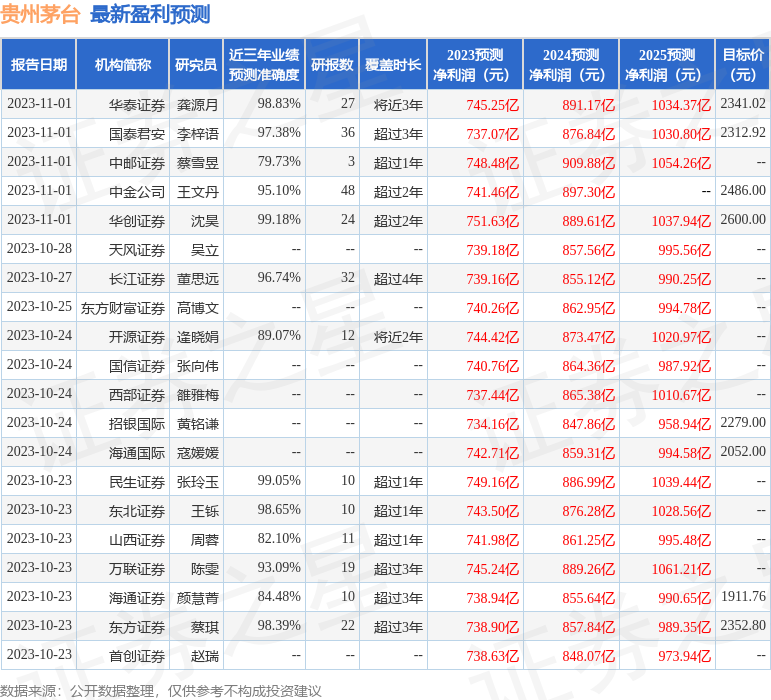Click the 79.73% accuracy value

pyautogui.click(x=279, y=162)
